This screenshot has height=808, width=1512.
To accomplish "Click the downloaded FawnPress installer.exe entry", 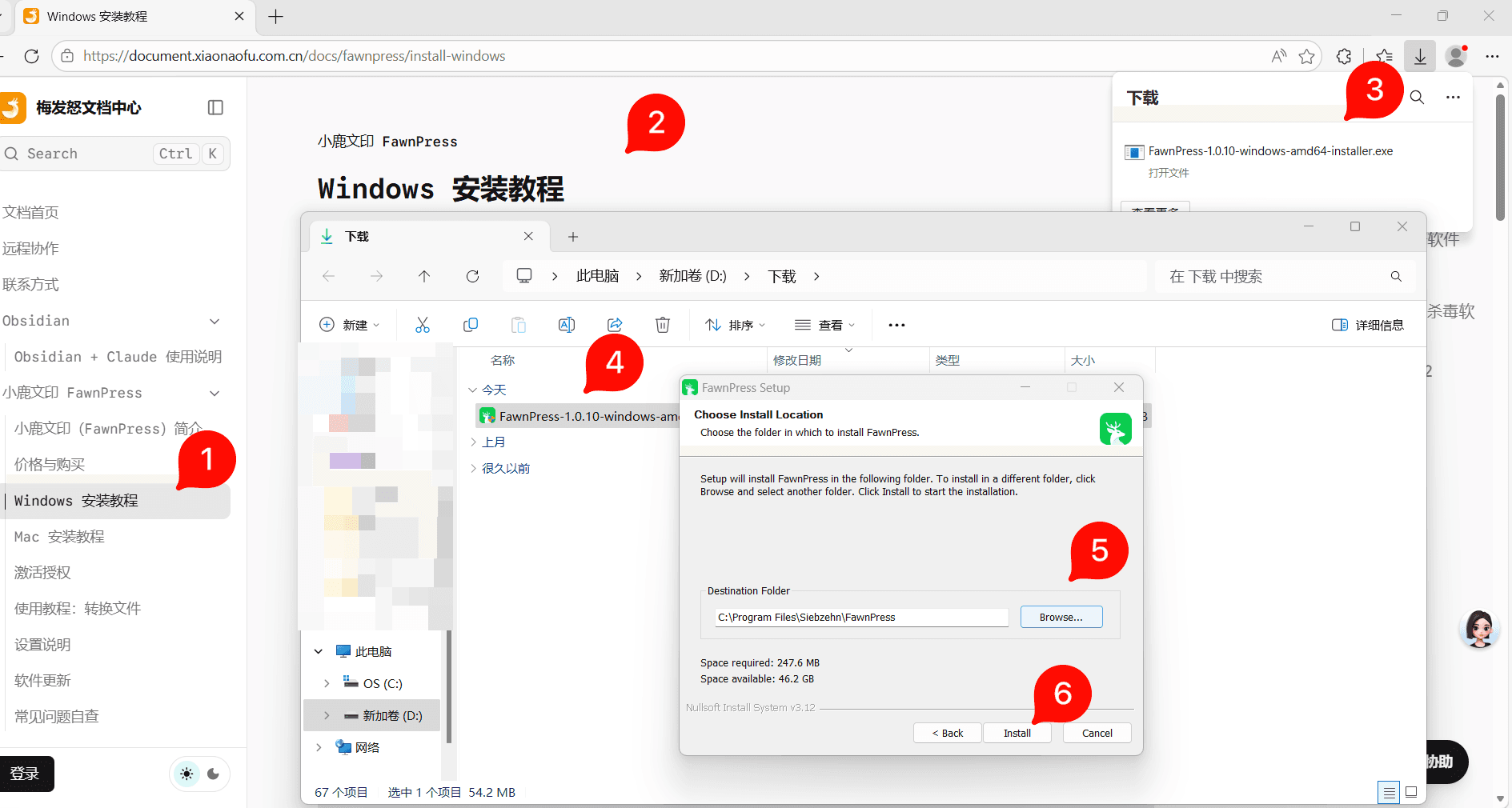I will [1270, 150].
